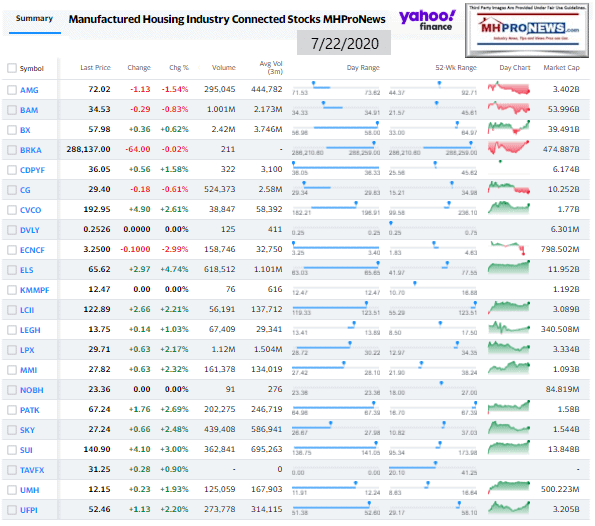Click the Yahoo Finance logo
Viewport: 595px width, 526px height.
[427, 20]
